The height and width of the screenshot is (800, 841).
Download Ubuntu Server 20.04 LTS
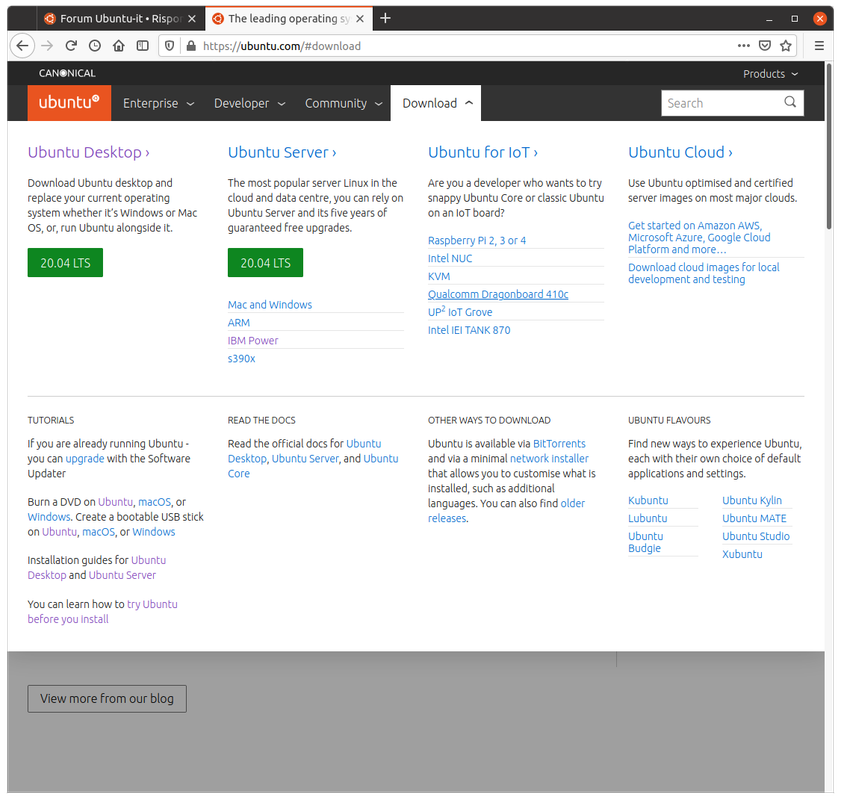(265, 263)
